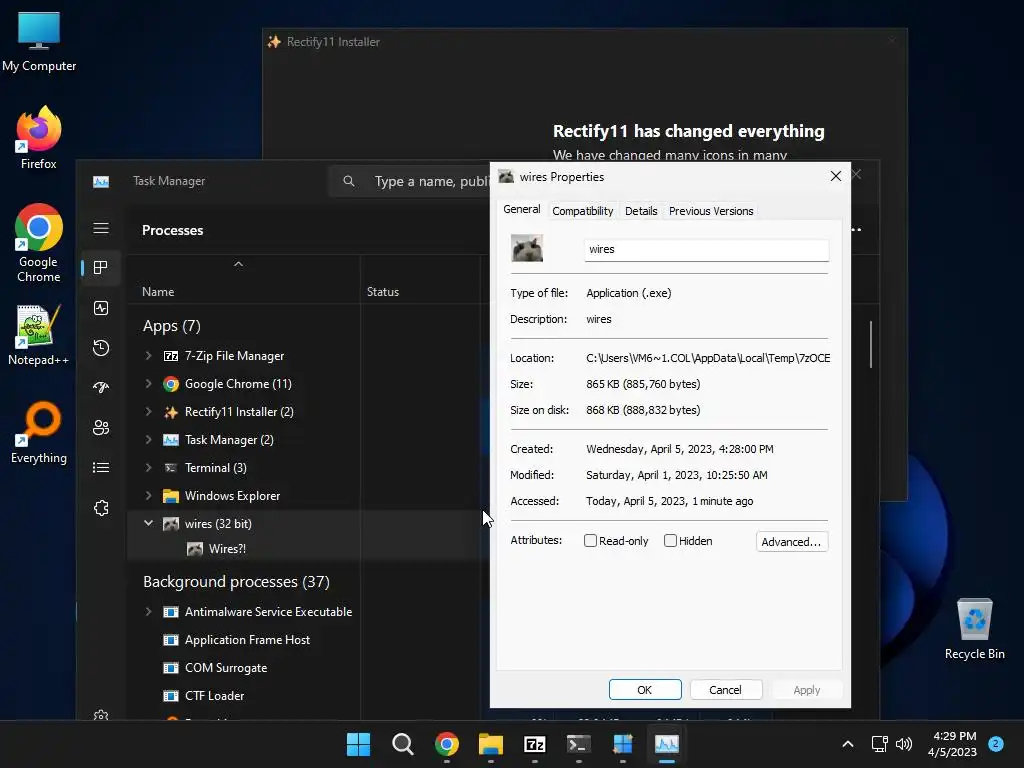Image resolution: width=1024 pixels, height=768 pixels.
Task: Open Everything search desktop shortcut
Action: (39, 433)
